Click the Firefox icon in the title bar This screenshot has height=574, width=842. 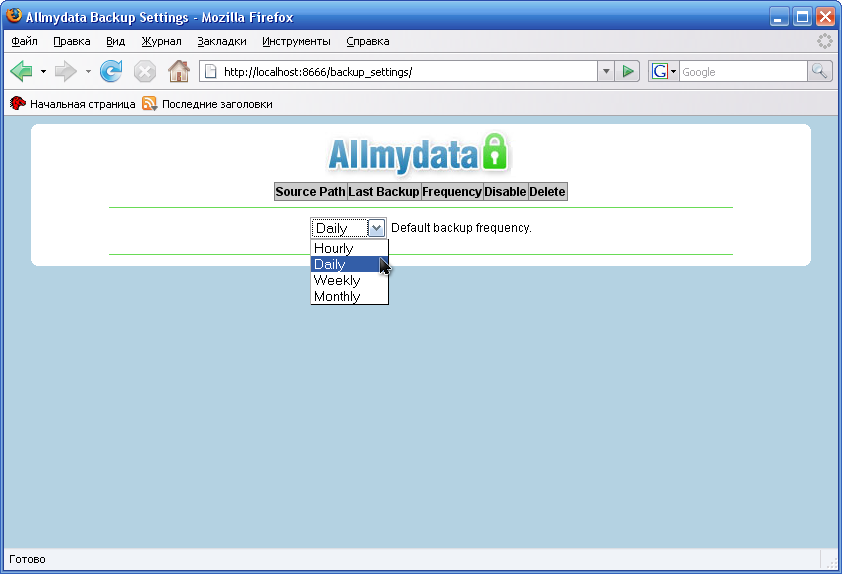coord(14,16)
